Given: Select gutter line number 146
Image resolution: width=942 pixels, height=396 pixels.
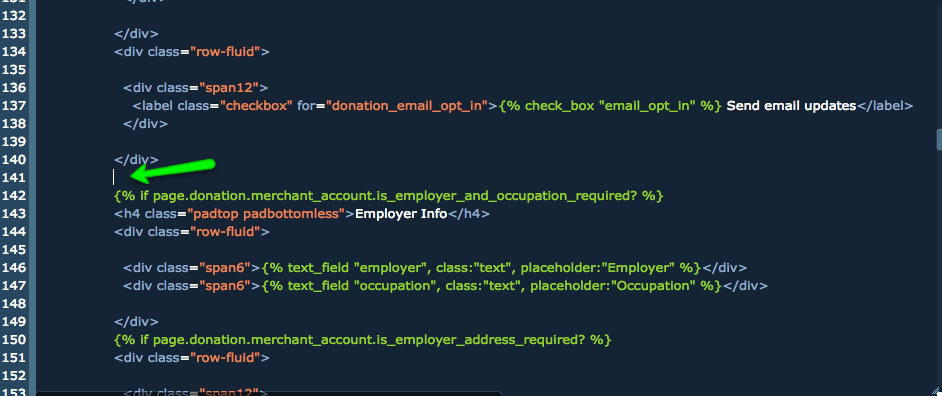Looking at the screenshot, I should click(14, 268).
